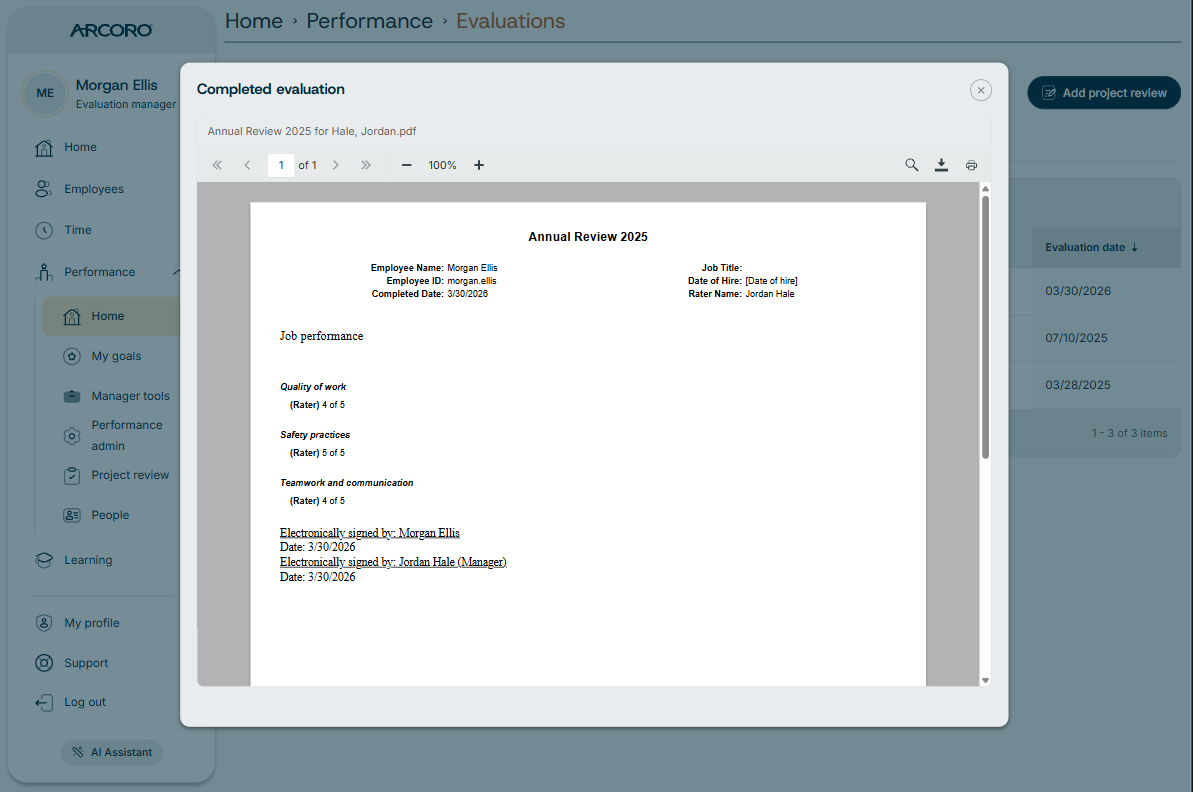Open the AI Assistant
Viewport: 1193px width, 792px height.
tap(112, 752)
